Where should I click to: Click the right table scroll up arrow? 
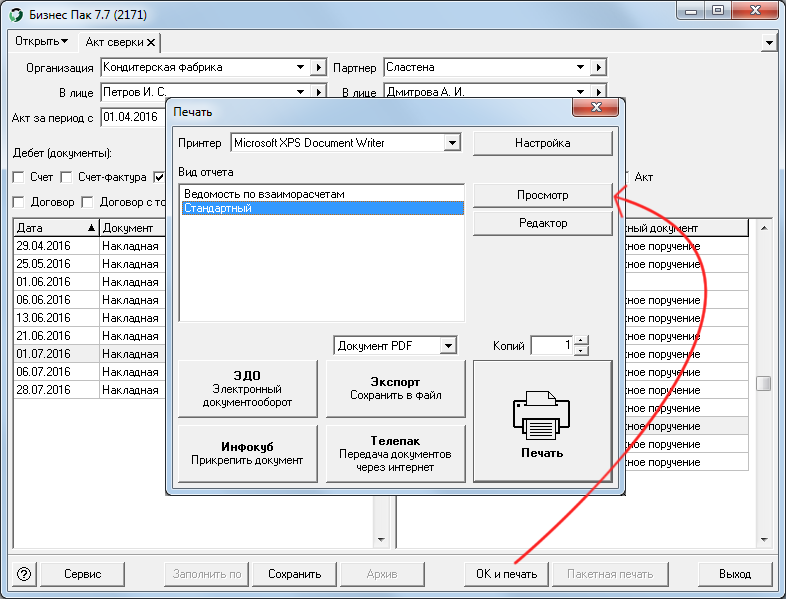(763, 228)
